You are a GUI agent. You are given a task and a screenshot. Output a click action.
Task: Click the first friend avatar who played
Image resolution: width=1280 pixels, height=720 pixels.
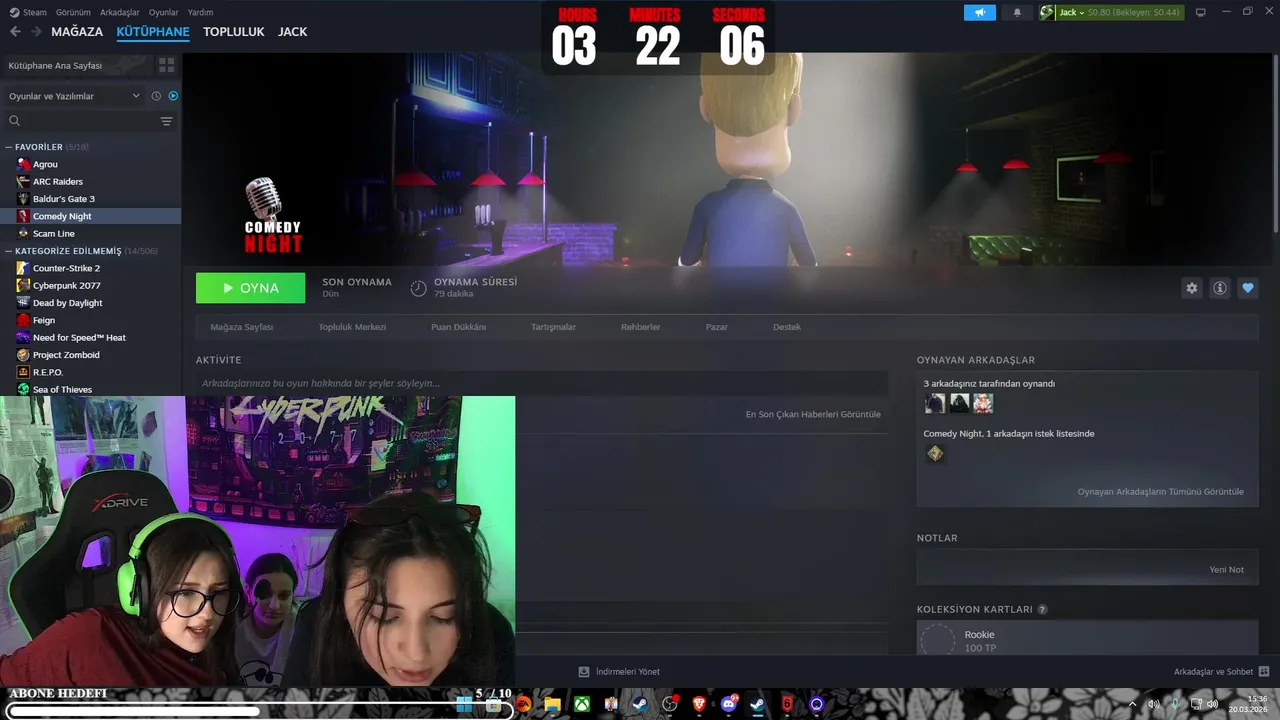[935, 403]
